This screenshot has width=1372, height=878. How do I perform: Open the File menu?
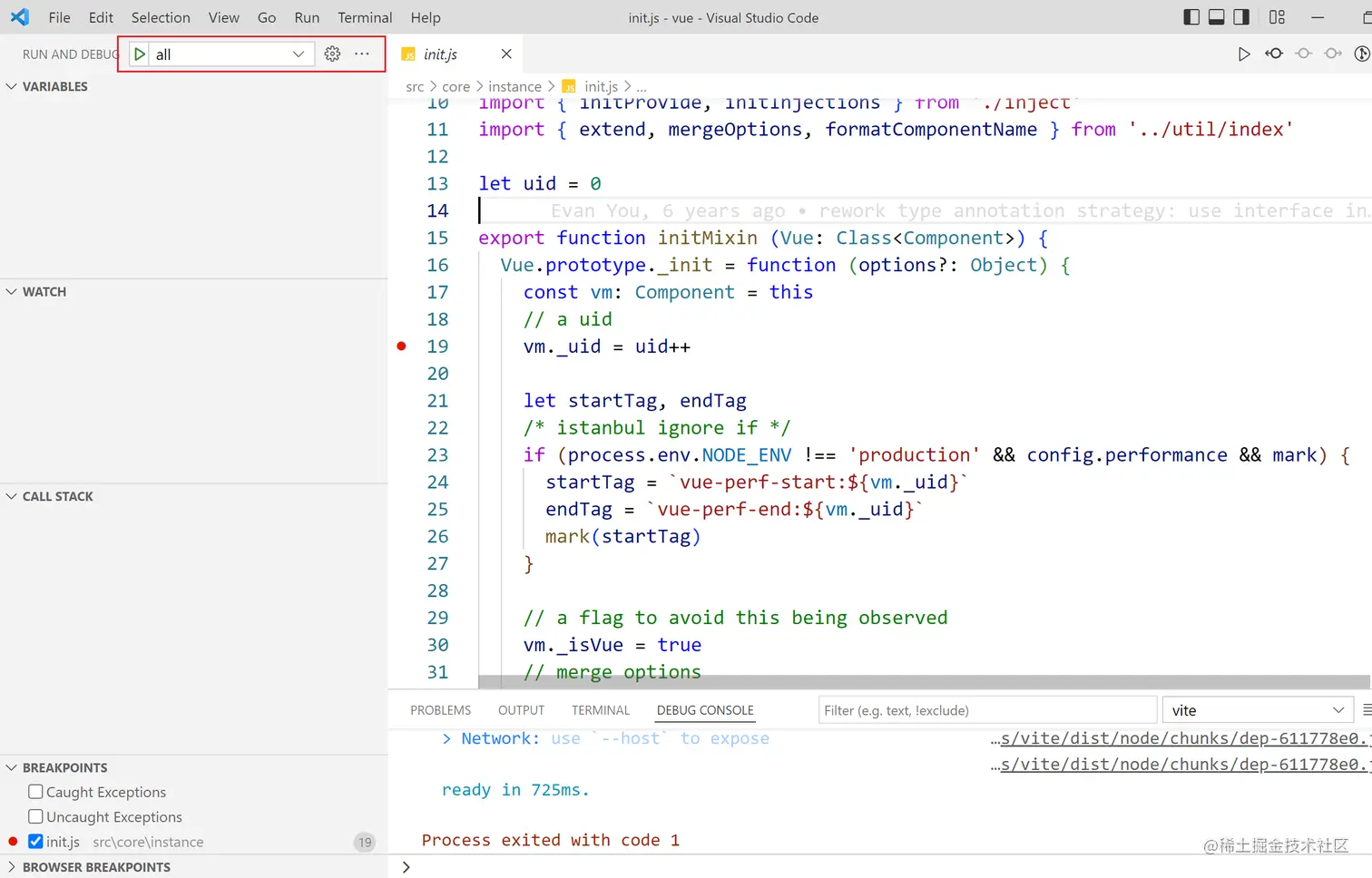(59, 17)
